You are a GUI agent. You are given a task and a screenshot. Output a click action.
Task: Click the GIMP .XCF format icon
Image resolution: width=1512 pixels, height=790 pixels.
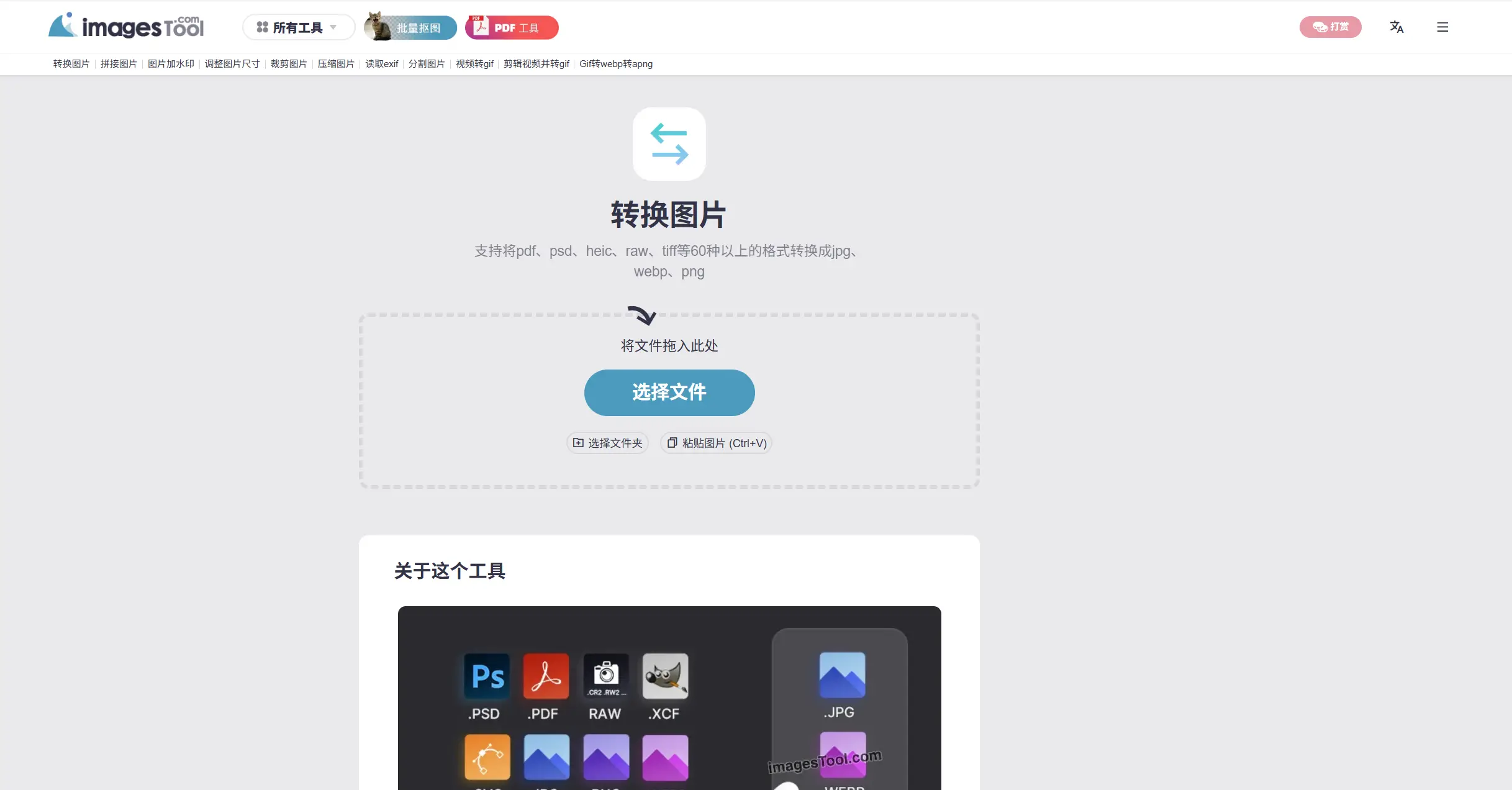[665, 676]
